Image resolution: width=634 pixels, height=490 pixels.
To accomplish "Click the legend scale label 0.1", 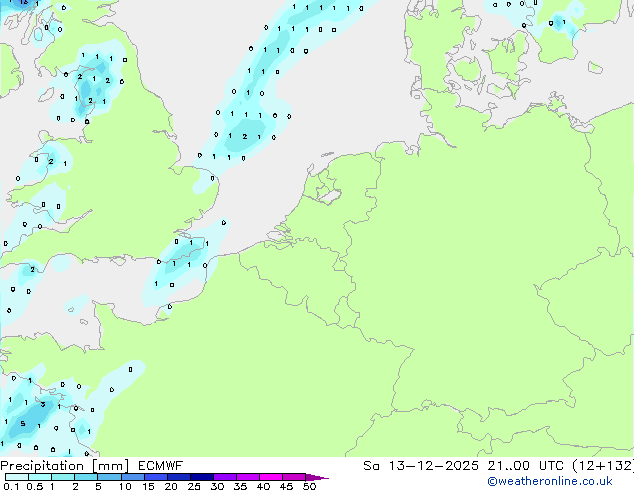I will coord(11,486).
